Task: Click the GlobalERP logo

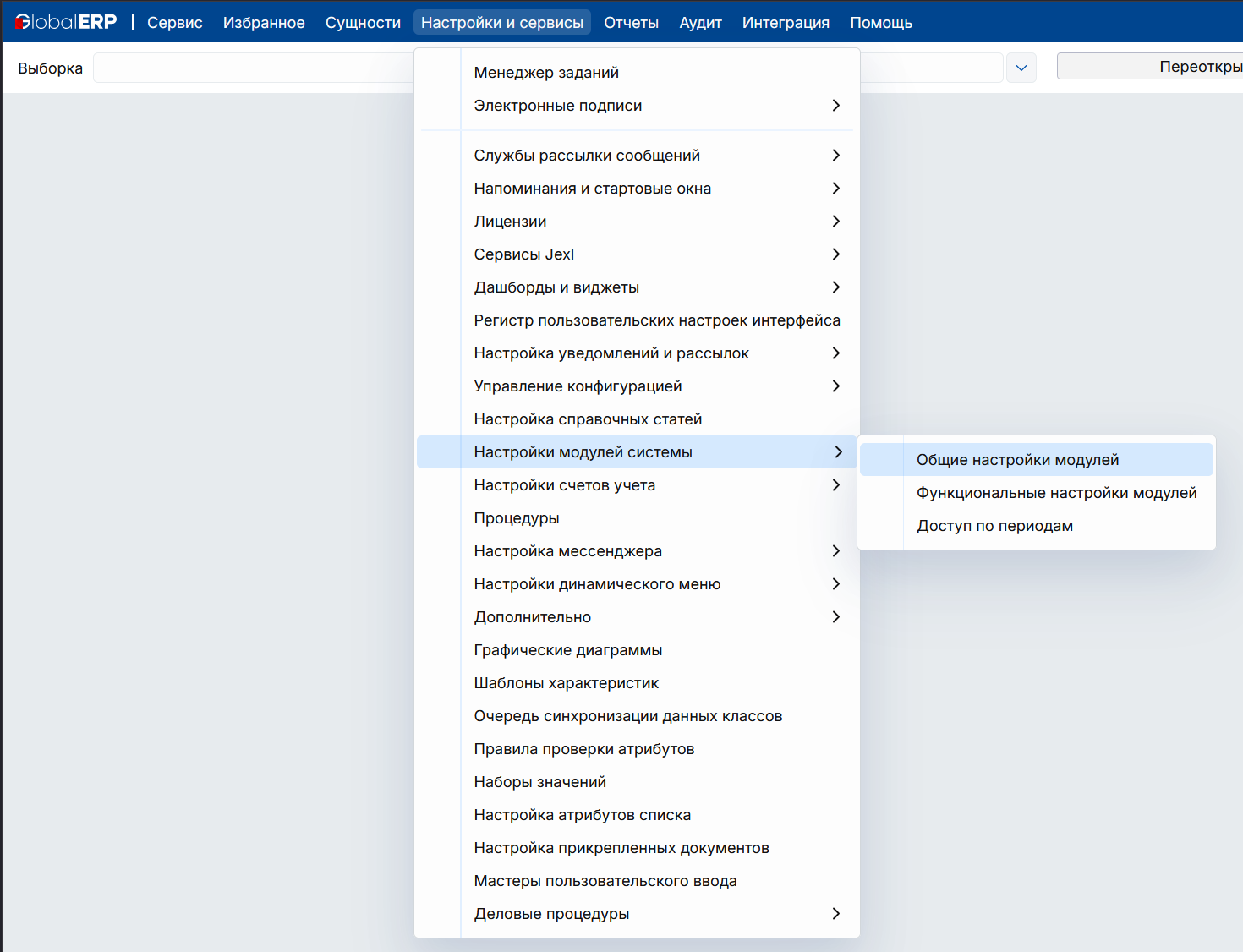Action: click(66, 22)
